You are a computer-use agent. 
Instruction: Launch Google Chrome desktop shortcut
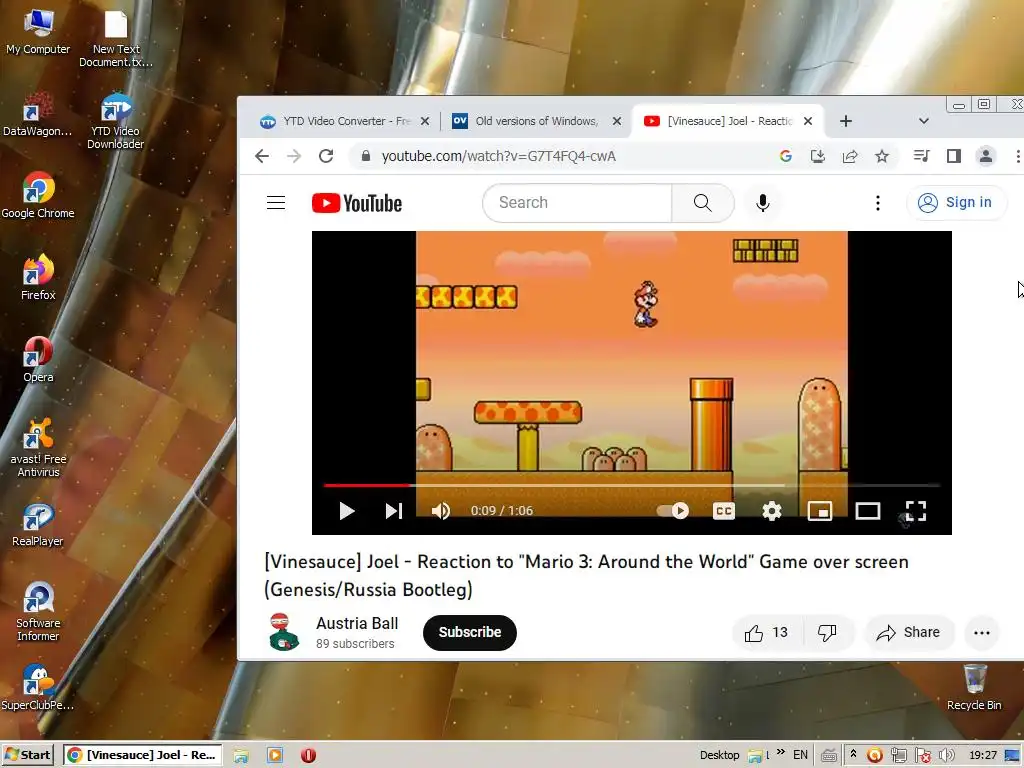(38, 195)
